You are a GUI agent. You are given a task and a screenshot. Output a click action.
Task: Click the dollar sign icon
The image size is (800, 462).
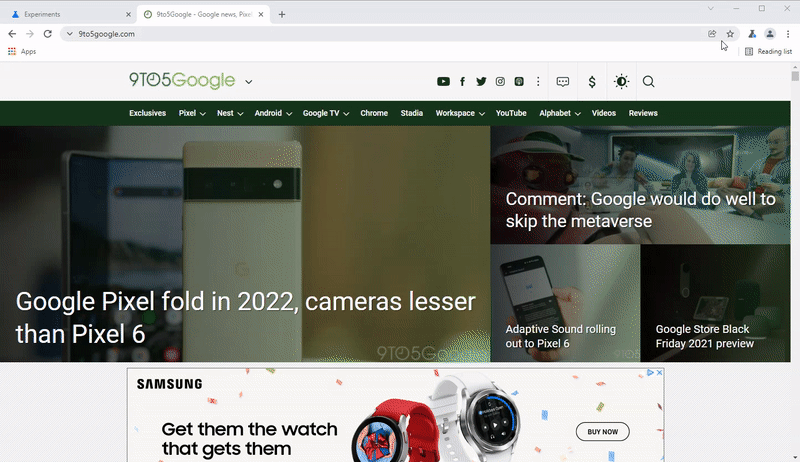(592, 82)
